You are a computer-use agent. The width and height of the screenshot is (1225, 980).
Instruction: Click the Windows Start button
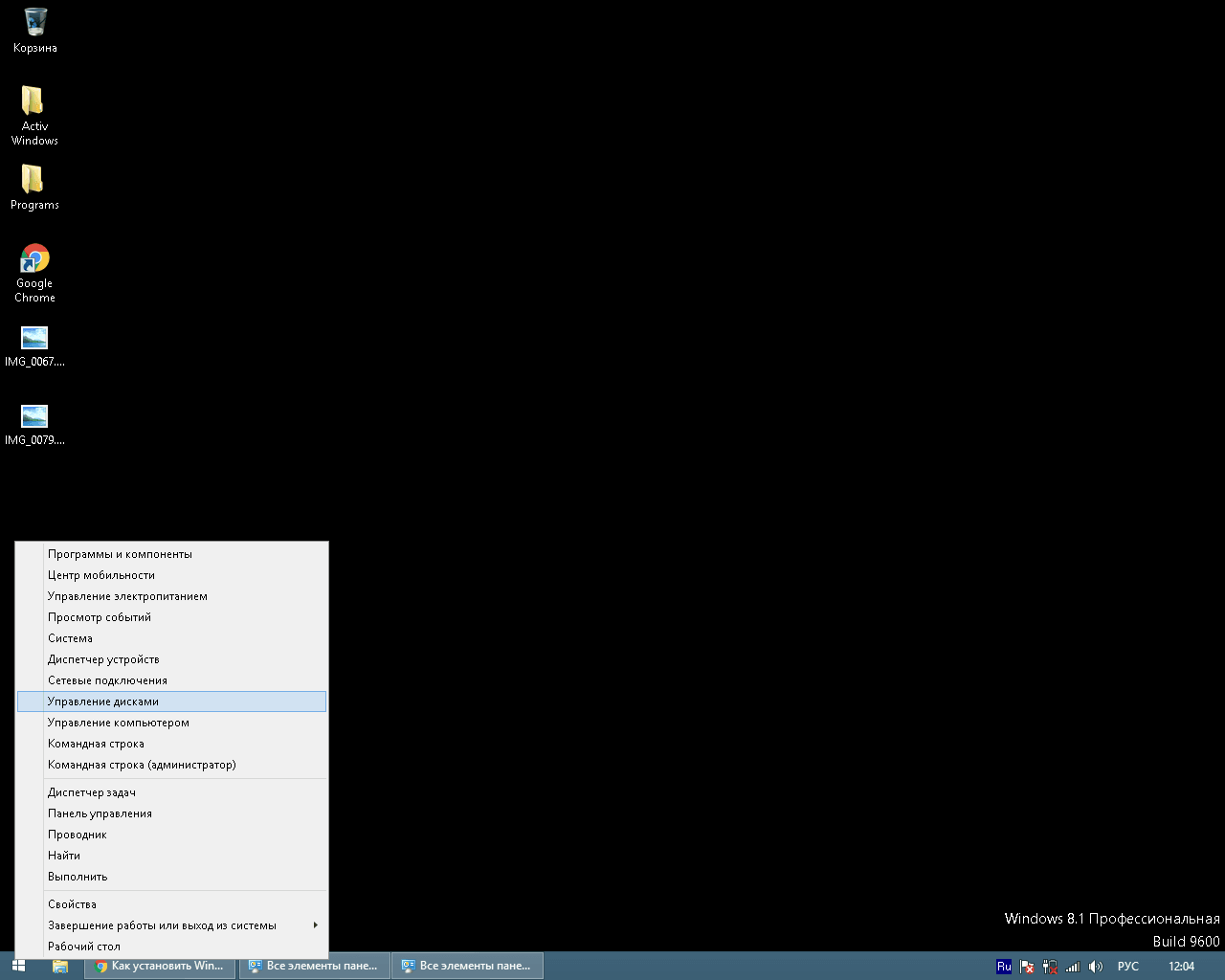pos(18,966)
